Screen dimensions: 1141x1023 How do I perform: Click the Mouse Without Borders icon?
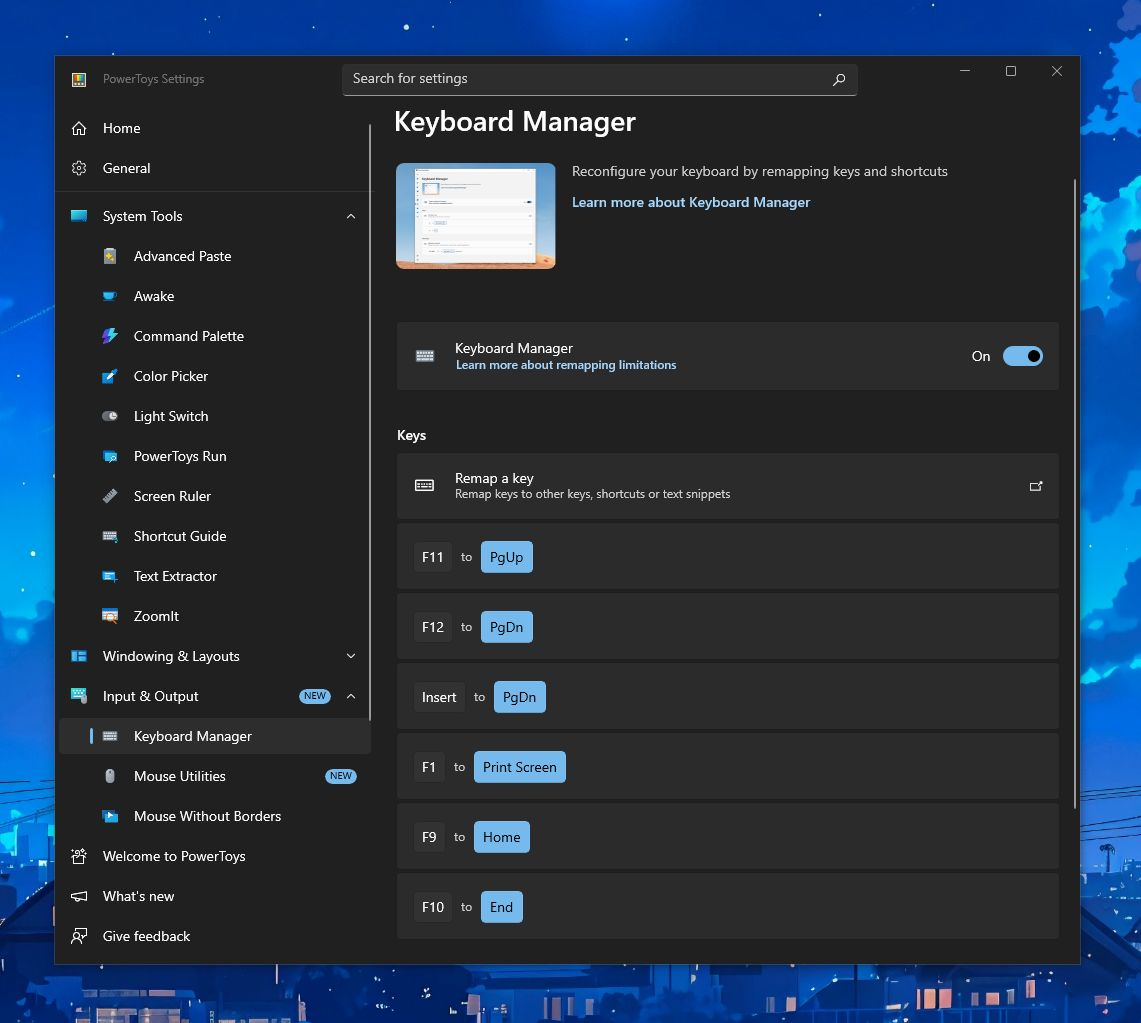pyautogui.click(x=110, y=816)
